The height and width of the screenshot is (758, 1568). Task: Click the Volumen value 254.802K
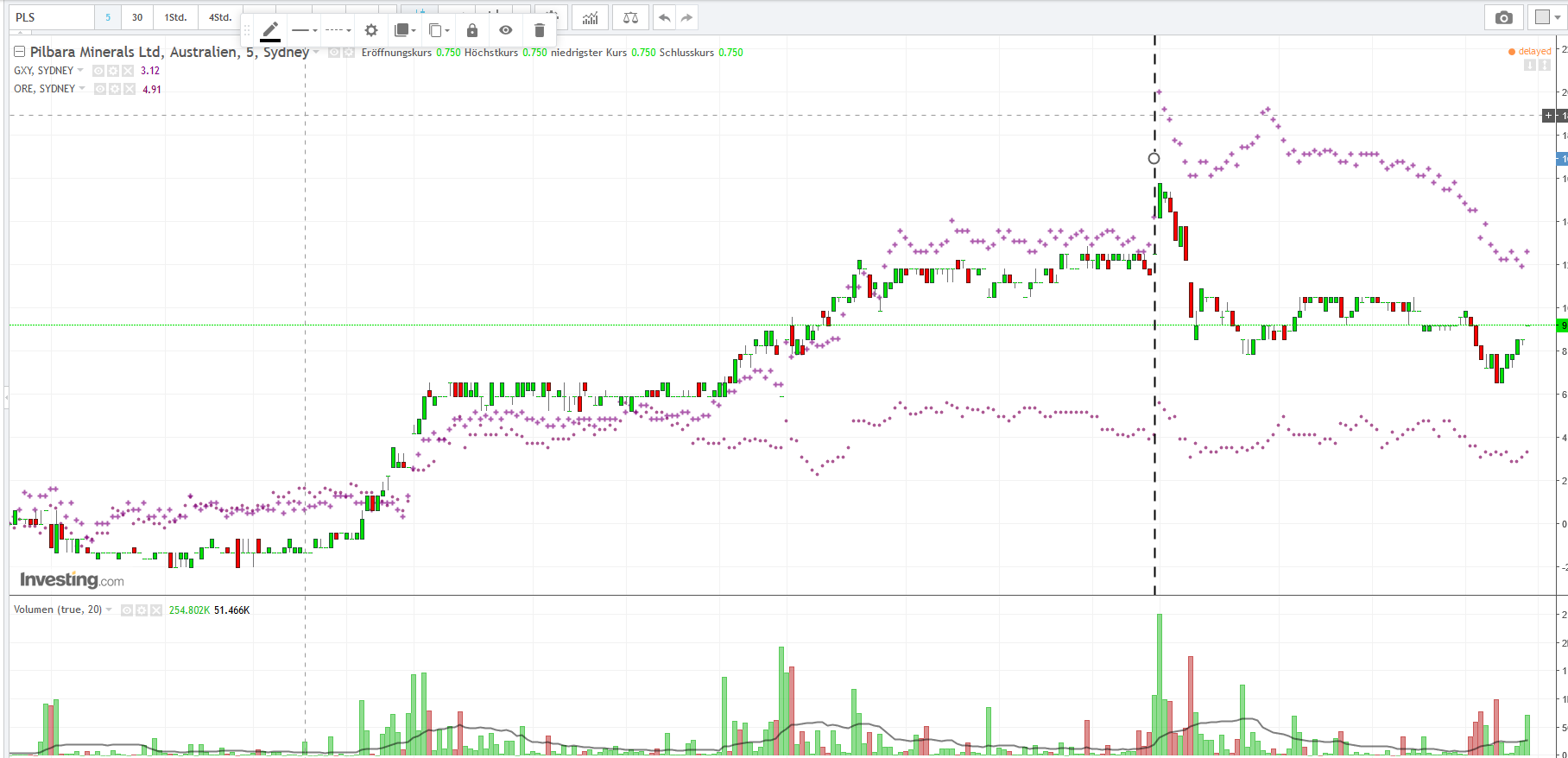189,610
